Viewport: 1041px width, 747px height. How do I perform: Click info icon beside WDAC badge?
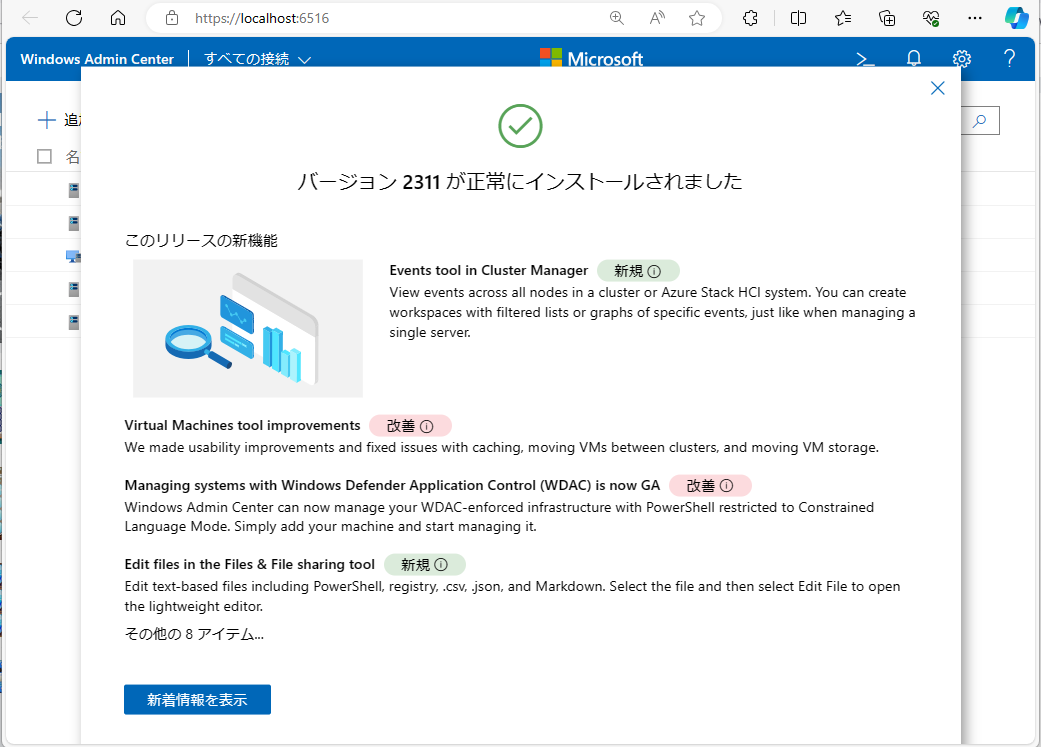[x=726, y=486]
